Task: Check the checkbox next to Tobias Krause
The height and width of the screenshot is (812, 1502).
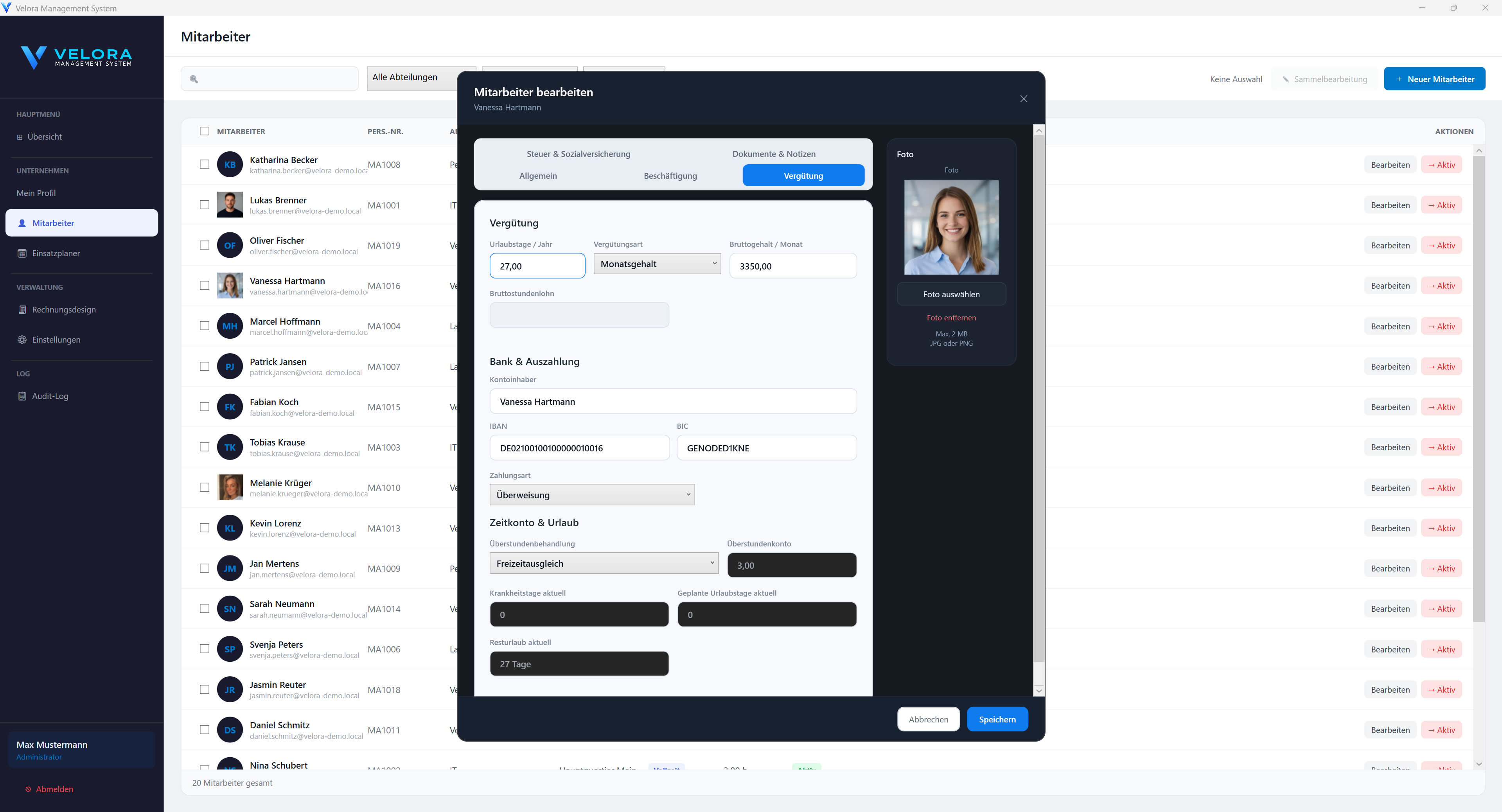Action: [x=205, y=447]
